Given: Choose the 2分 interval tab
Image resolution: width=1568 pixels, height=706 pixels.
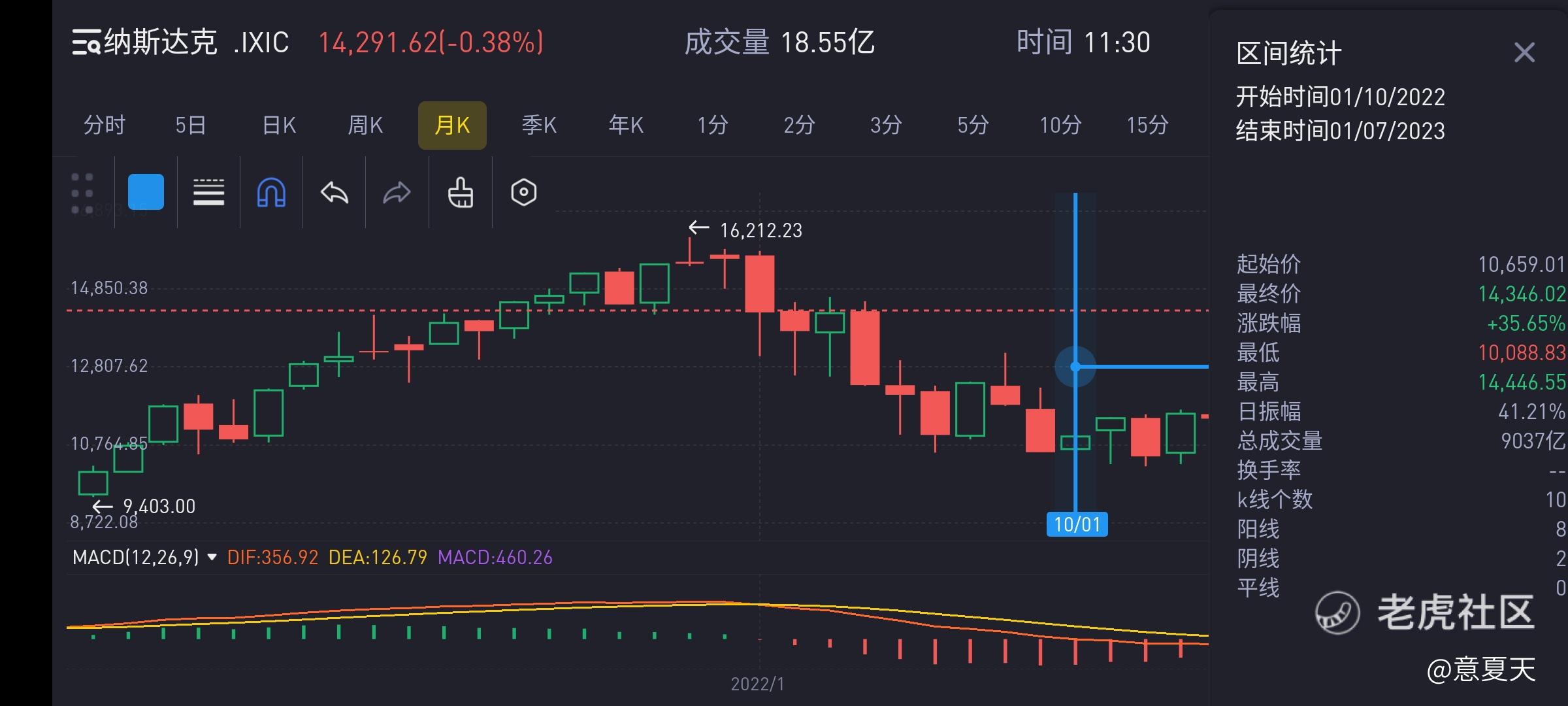Looking at the screenshot, I should coord(799,125).
